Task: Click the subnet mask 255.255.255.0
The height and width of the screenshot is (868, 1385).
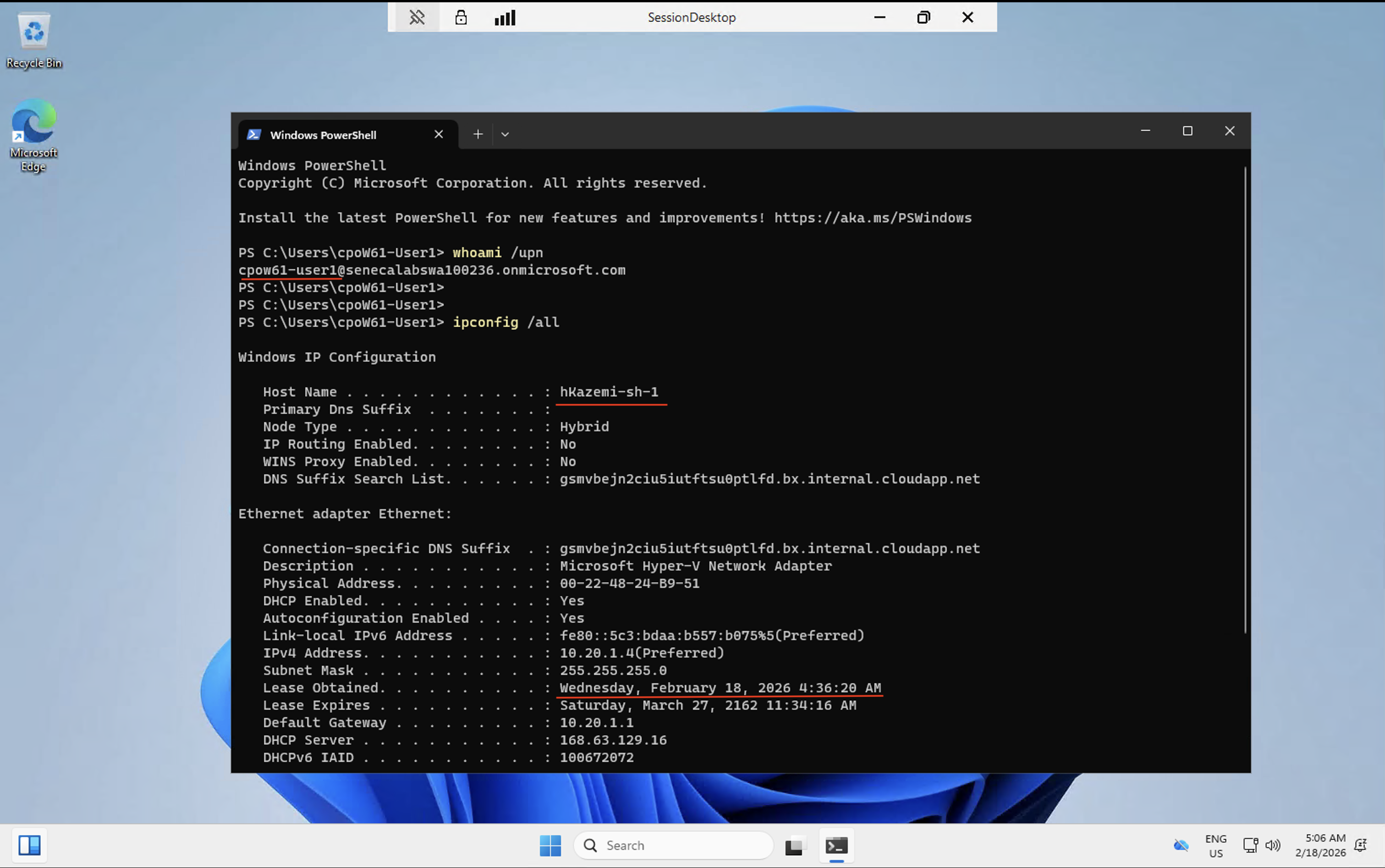Action: point(613,670)
